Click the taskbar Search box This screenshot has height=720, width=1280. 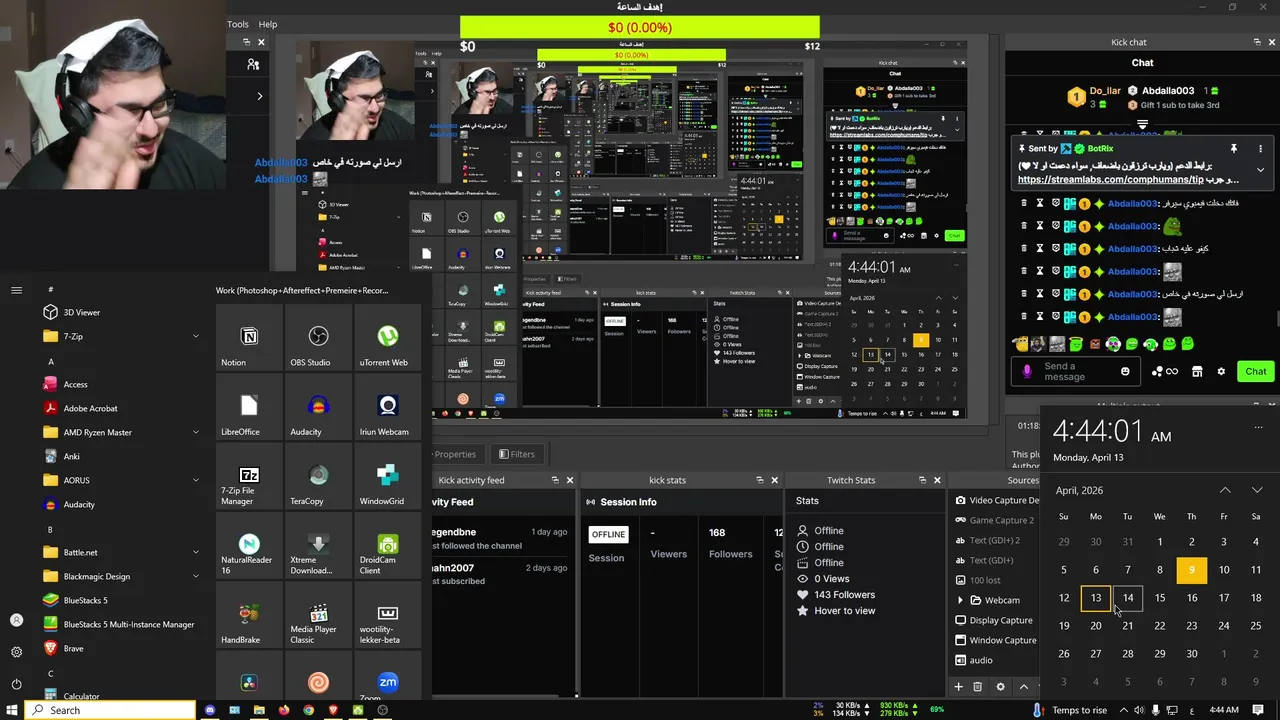[110, 710]
